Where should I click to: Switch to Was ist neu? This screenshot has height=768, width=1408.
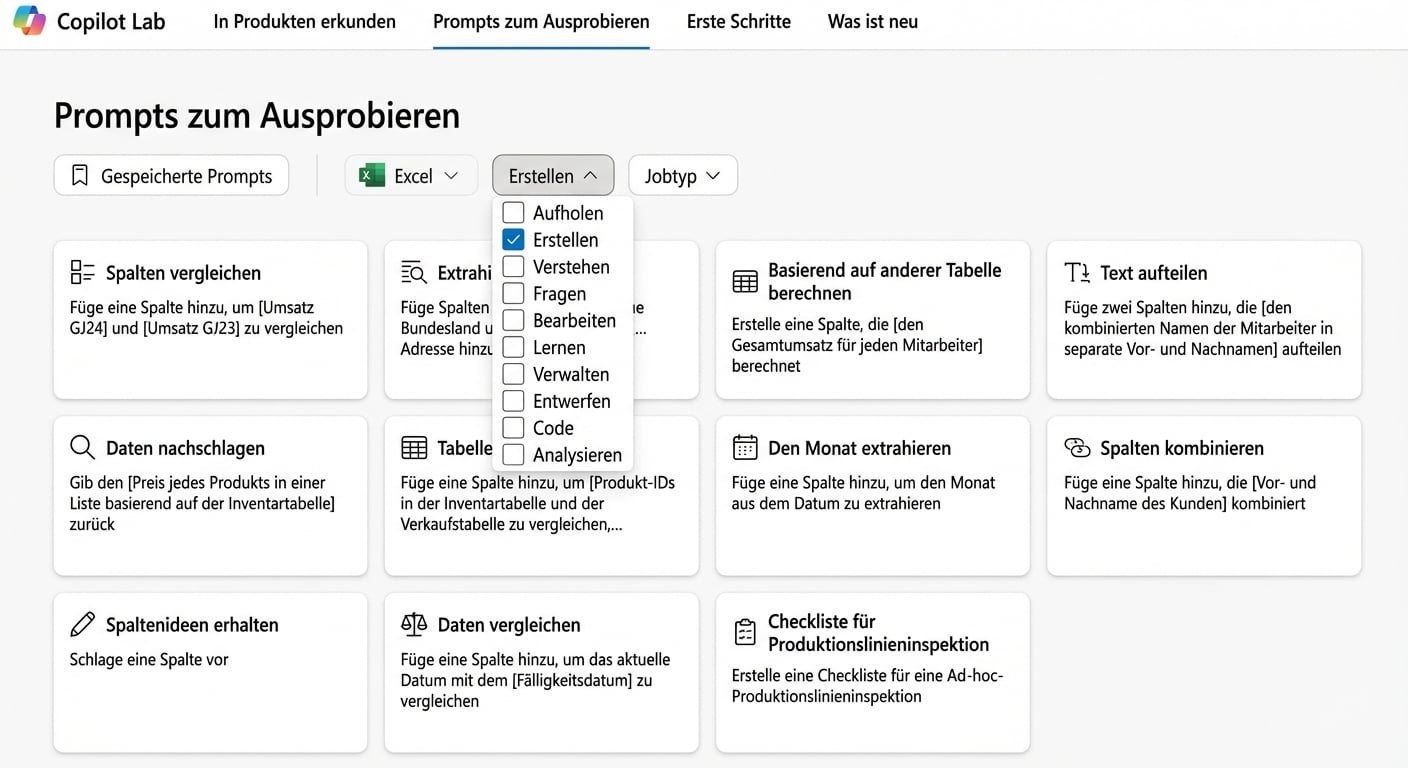[x=871, y=21]
